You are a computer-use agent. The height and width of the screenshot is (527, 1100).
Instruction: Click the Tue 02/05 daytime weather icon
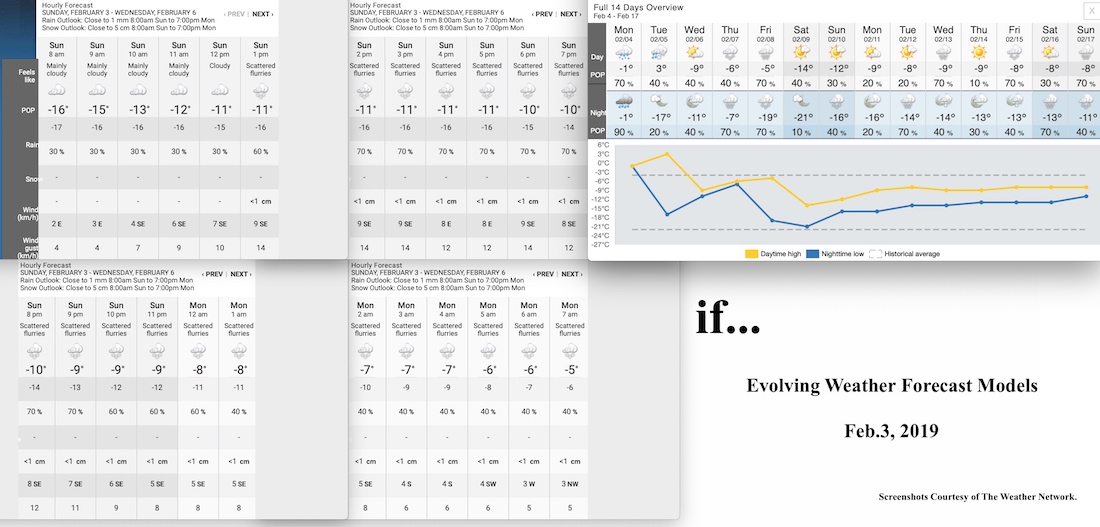(x=659, y=53)
